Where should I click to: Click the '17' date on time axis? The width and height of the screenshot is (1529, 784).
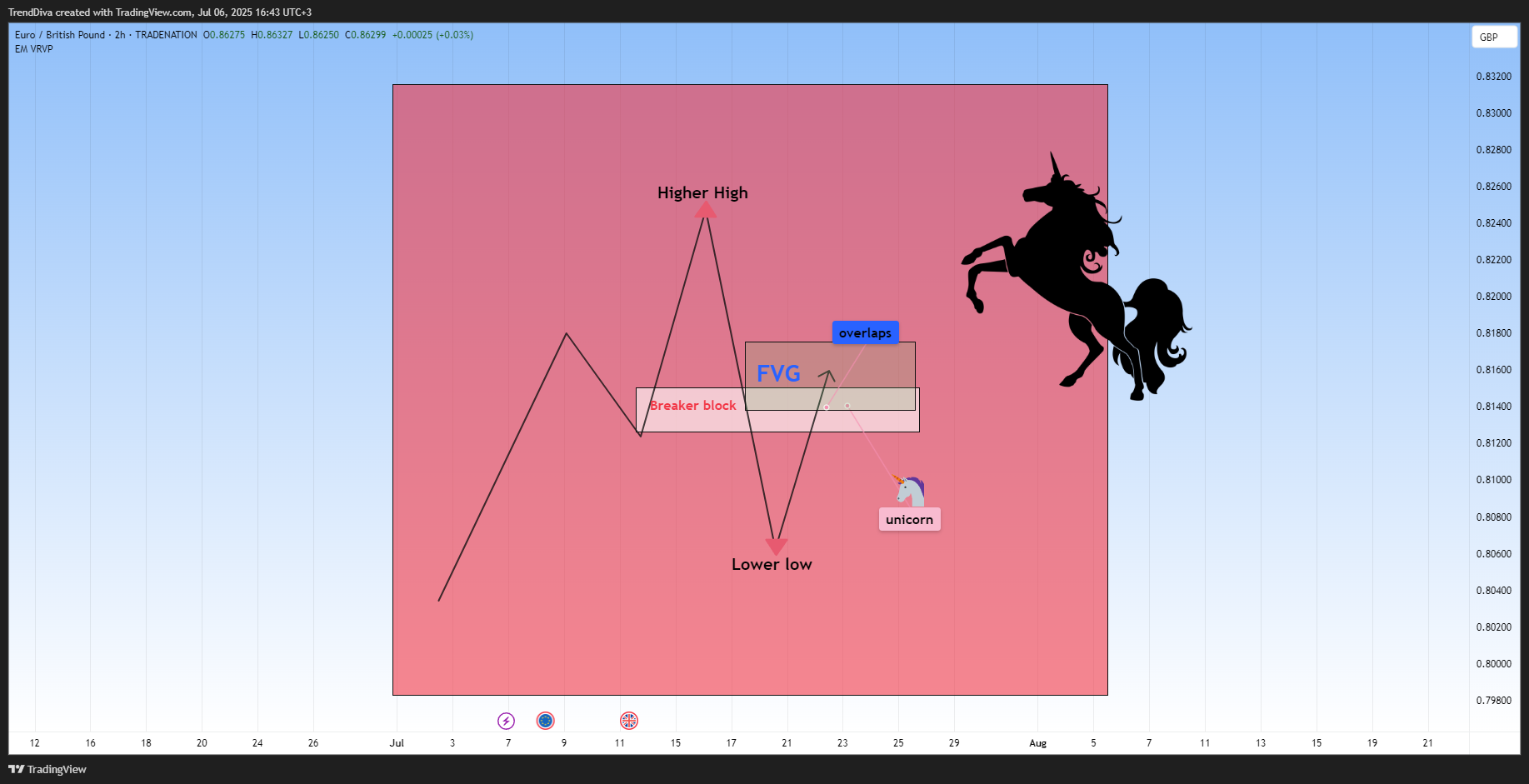[731, 743]
